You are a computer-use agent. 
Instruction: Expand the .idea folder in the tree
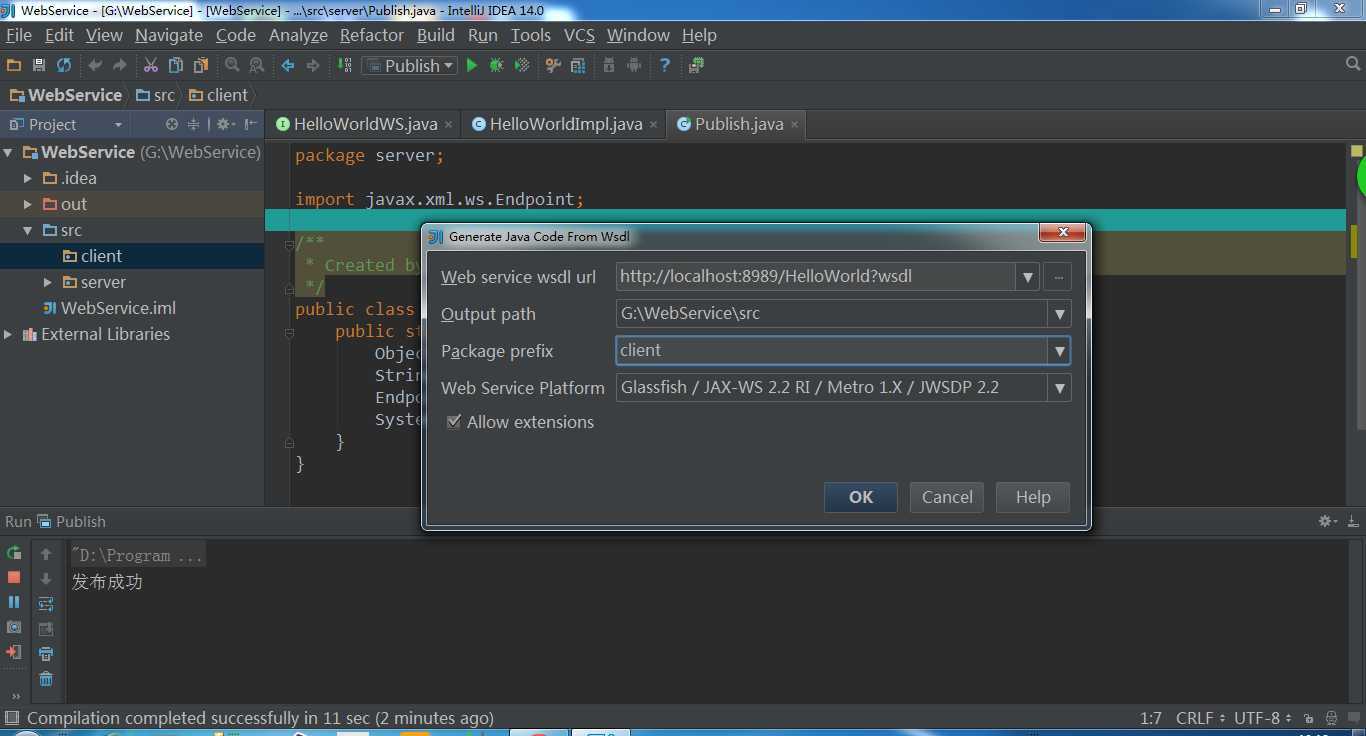click(x=28, y=178)
